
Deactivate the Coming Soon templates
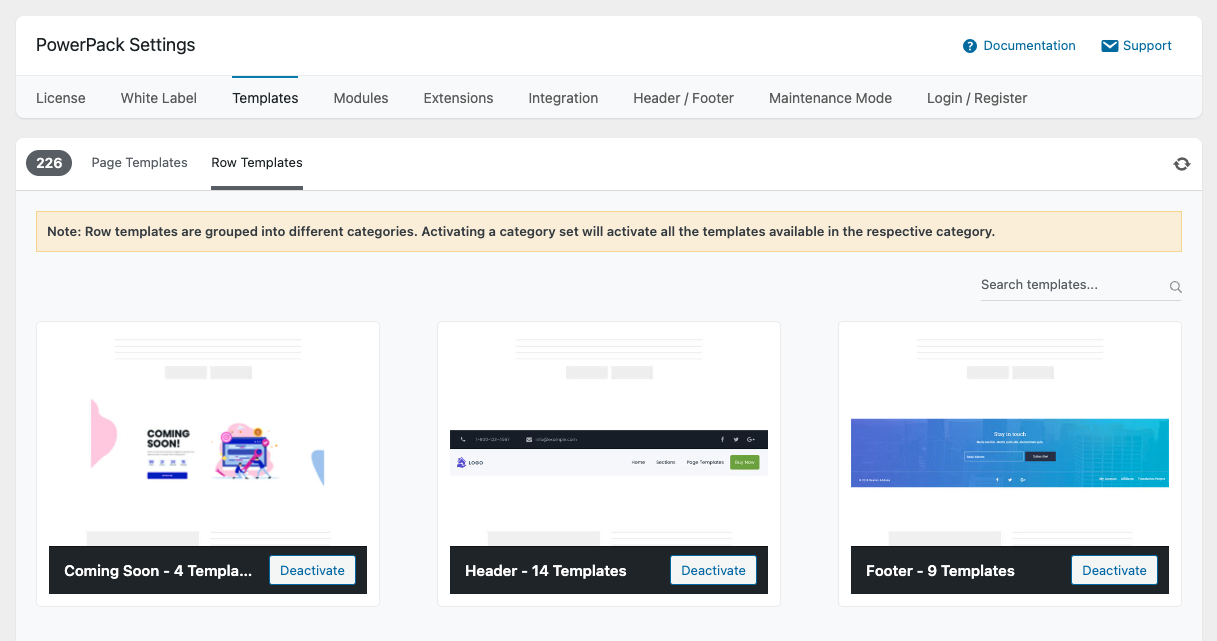(x=312, y=570)
